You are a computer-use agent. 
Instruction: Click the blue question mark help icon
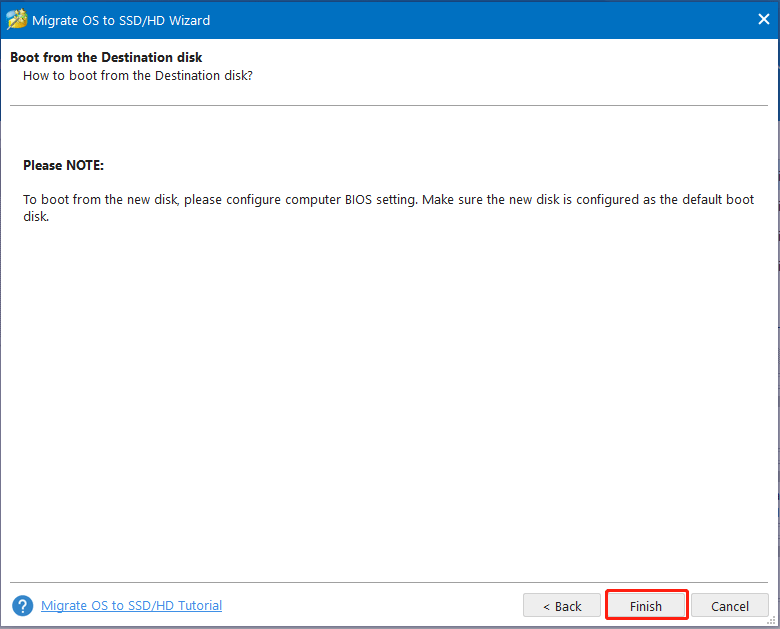tap(22, 606)
